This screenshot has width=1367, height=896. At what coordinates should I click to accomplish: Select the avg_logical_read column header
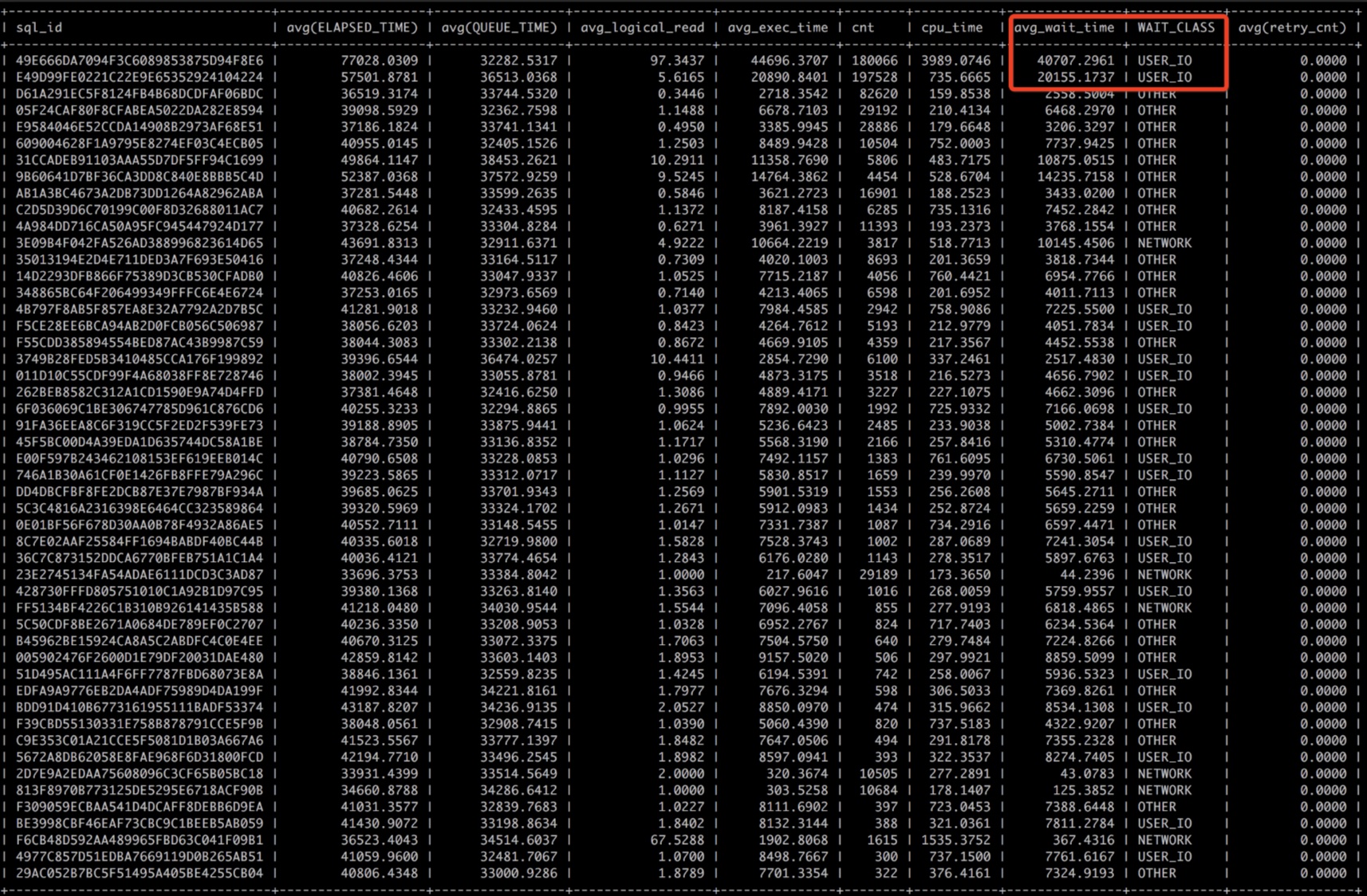[642, 27]
